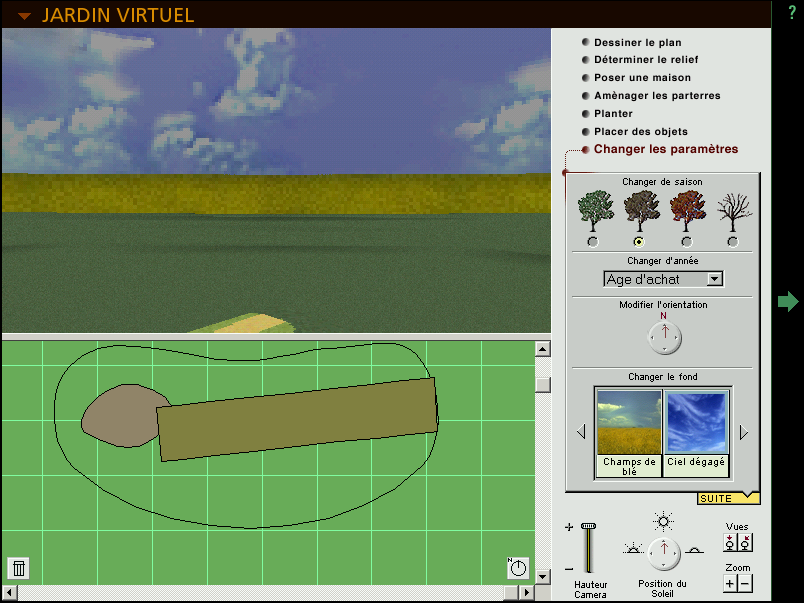The width and height of the screenshot is (804, 603).
Task: Select the third season autumn radio button
Action: (x=686, y=242)
